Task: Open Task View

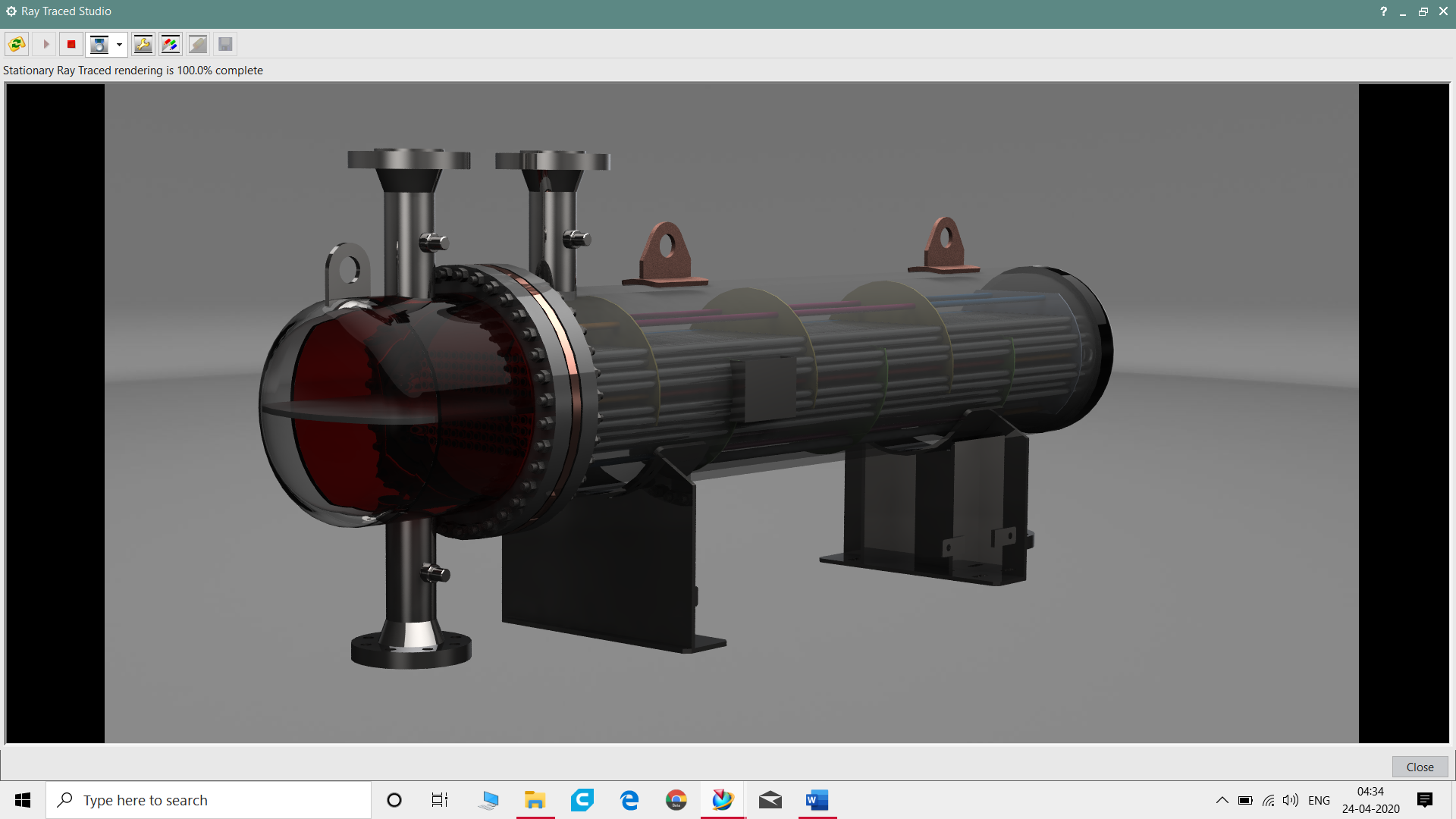Action: [440, 800]
